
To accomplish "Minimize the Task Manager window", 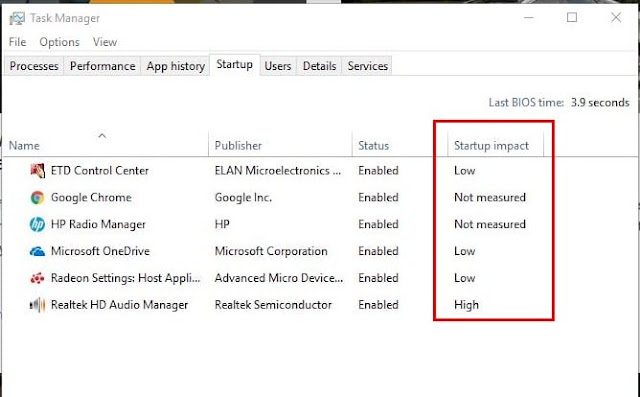I will 529,18.
